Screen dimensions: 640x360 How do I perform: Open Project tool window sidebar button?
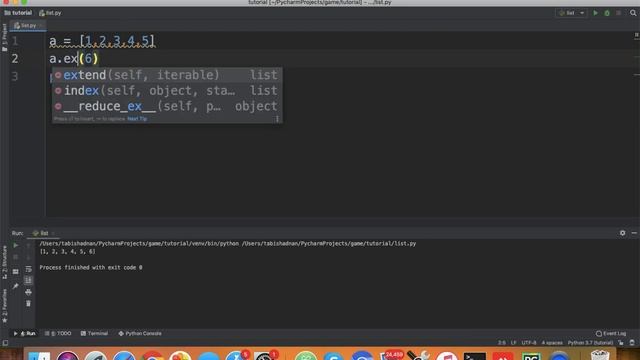[4, 37]
